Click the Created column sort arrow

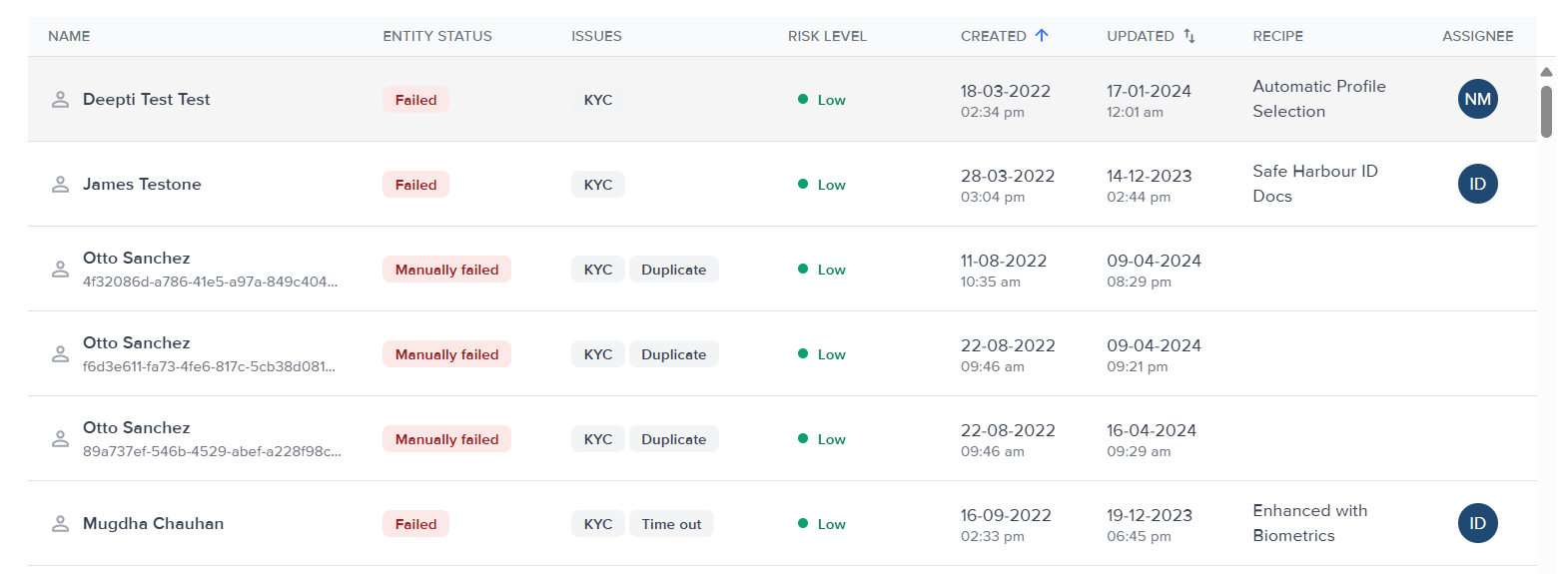pyautogui.click(x=1042, y=36)
